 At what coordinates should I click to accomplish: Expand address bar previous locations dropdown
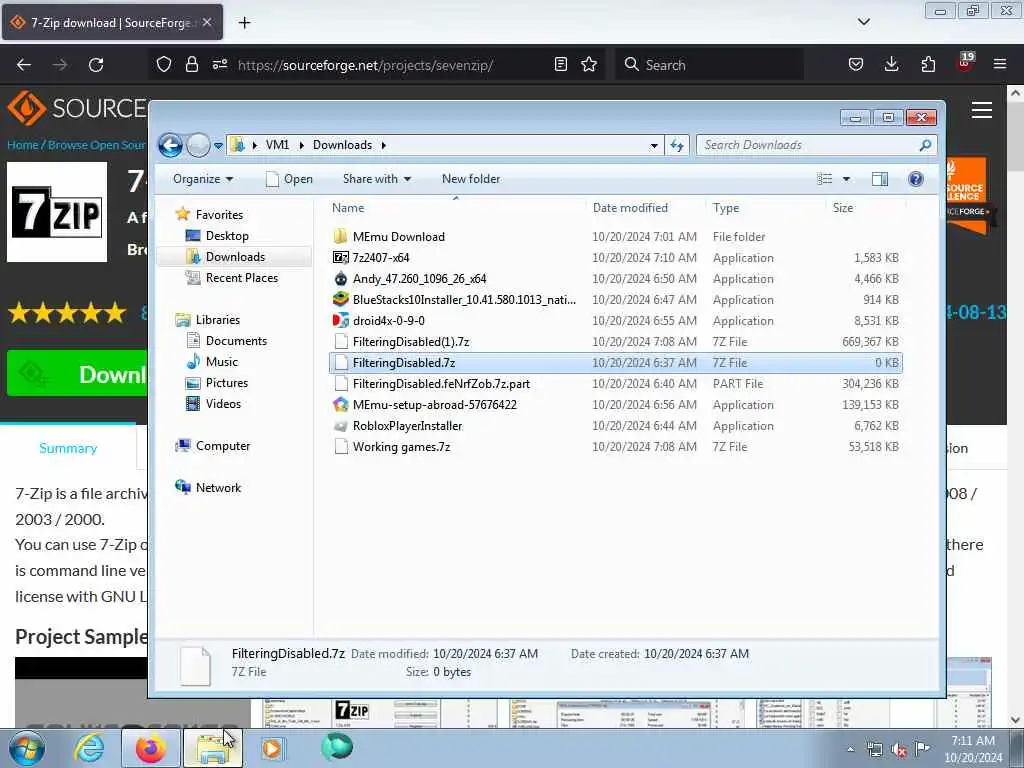(x=654, y=146)
